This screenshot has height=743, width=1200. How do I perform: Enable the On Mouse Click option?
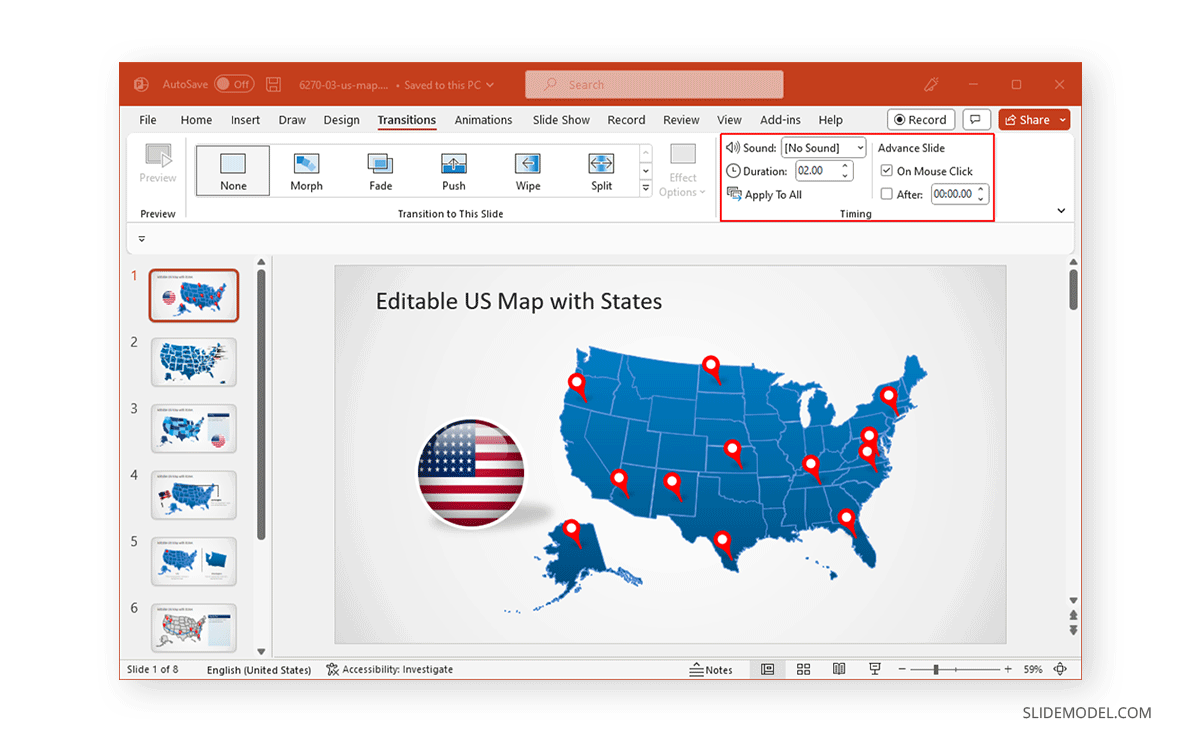click(886, 170)
